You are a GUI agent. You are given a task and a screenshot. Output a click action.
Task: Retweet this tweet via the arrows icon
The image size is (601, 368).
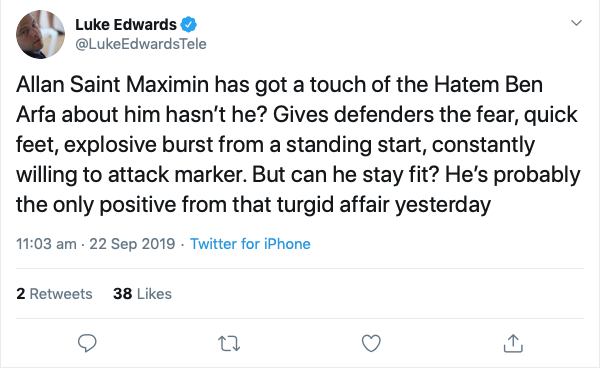(x=229, y=343)
